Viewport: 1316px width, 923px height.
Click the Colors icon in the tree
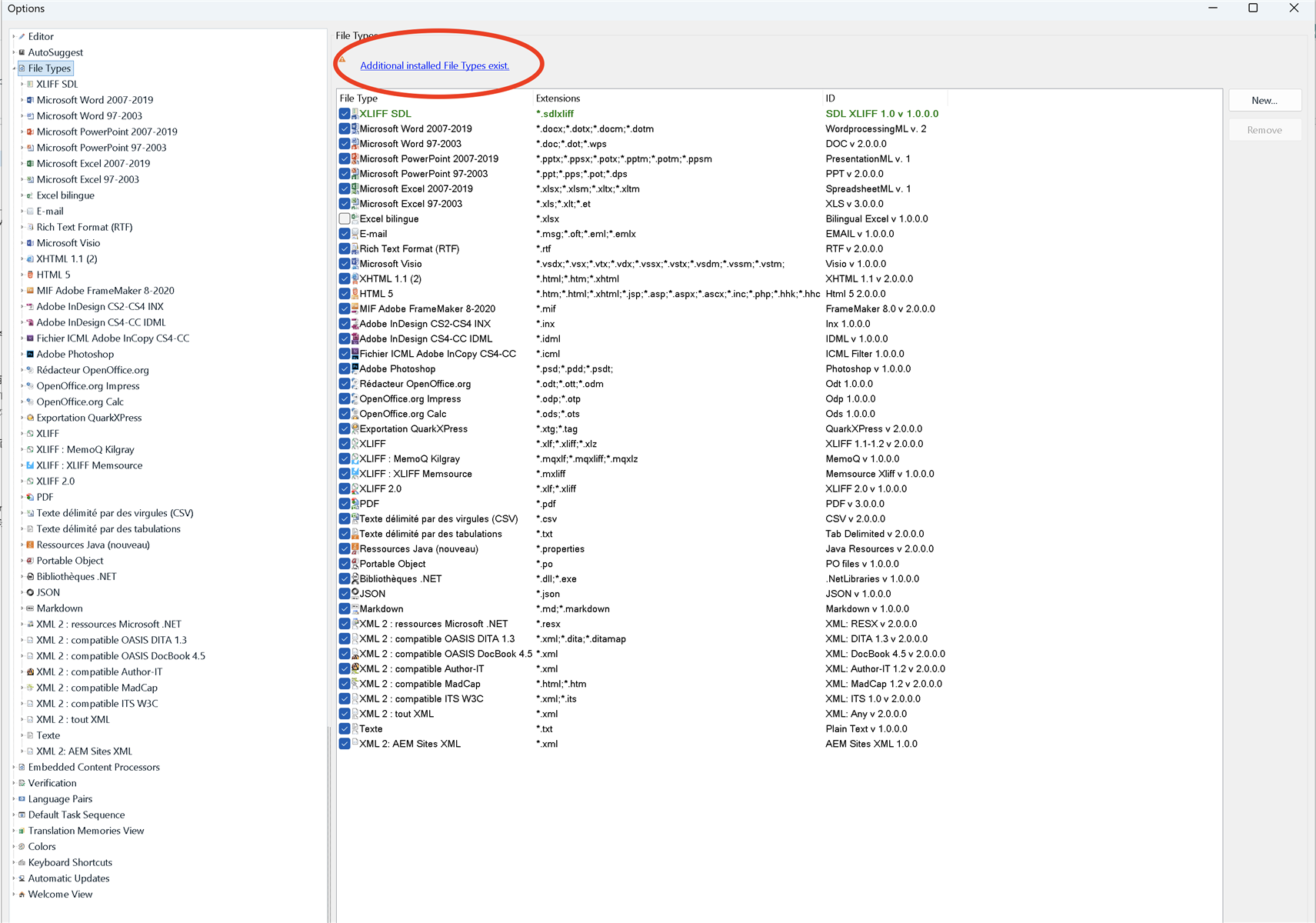pyautogui.click(x=22, y=846)
